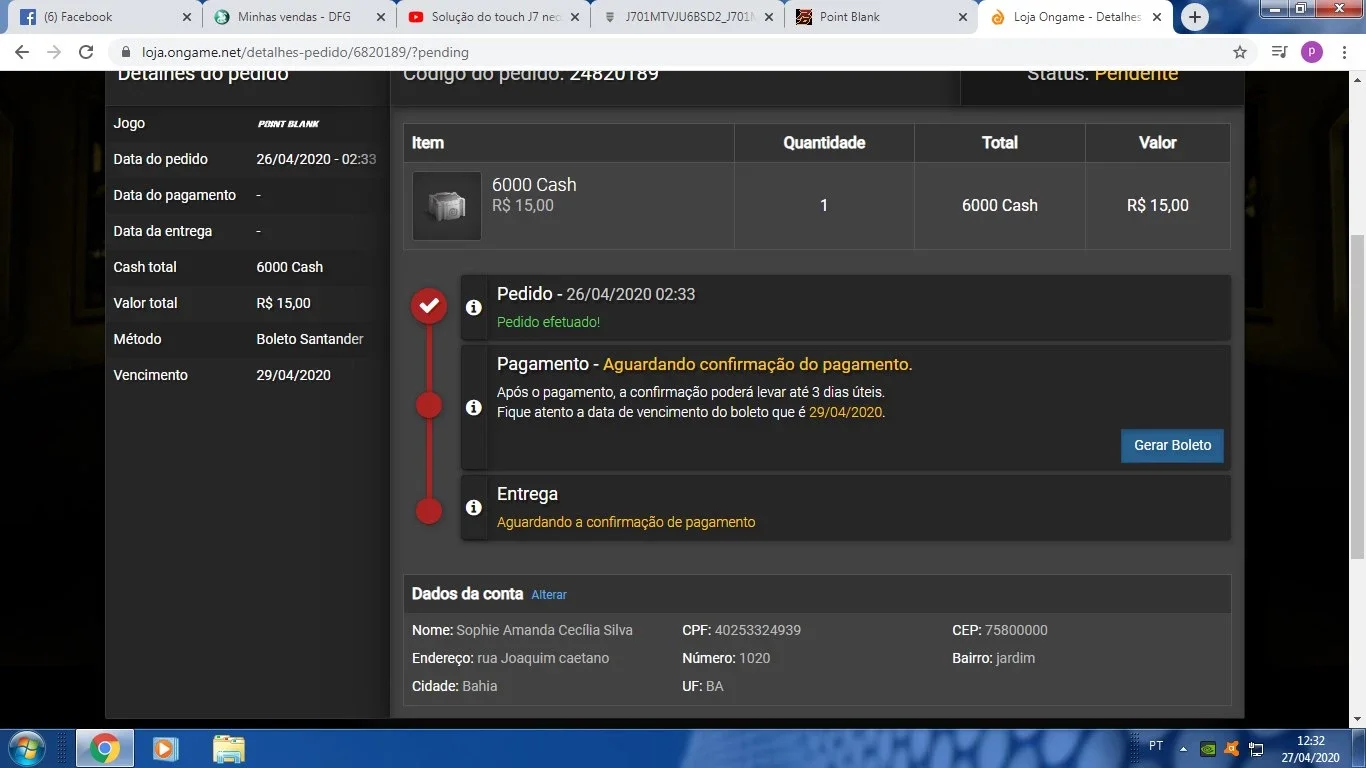Click the info icon in the Pedido step
Viewport: 1366px width, 768px height.
tap(474, 307)
